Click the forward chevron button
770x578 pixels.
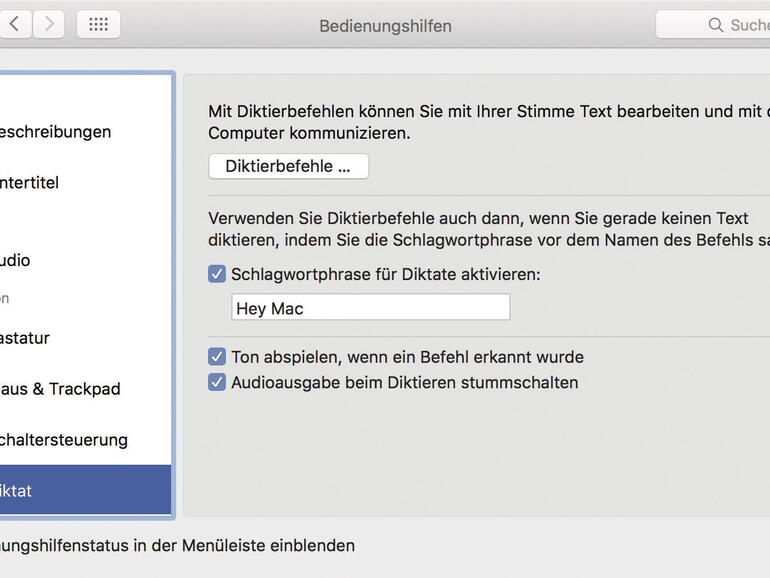pyautogui.click(x=49, y=24)
